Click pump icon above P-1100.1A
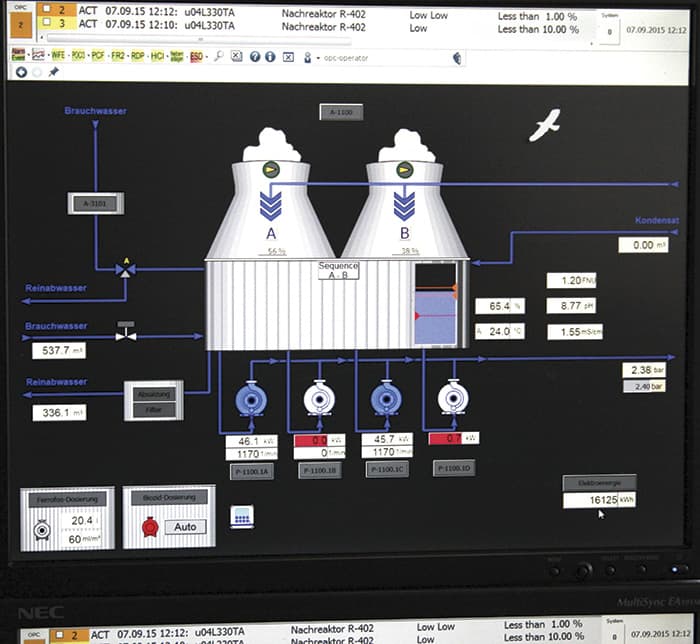Screen dimensions: 700x644 coord(247,401)
